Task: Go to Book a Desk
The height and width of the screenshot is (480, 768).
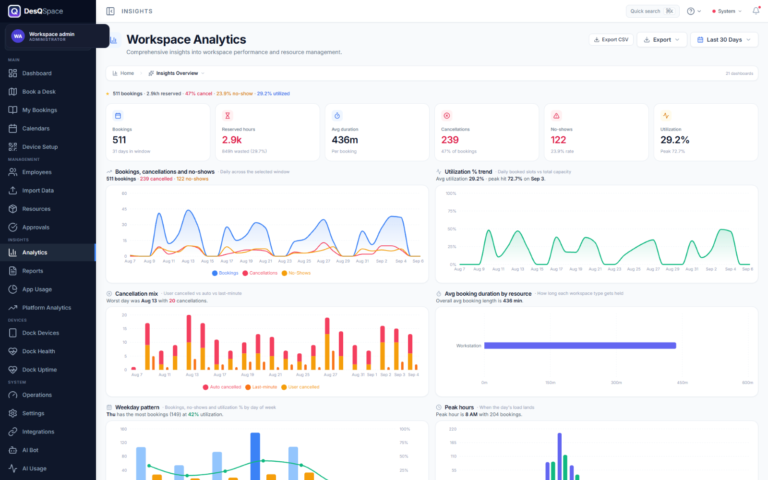Action: click(x=48, y=92)
